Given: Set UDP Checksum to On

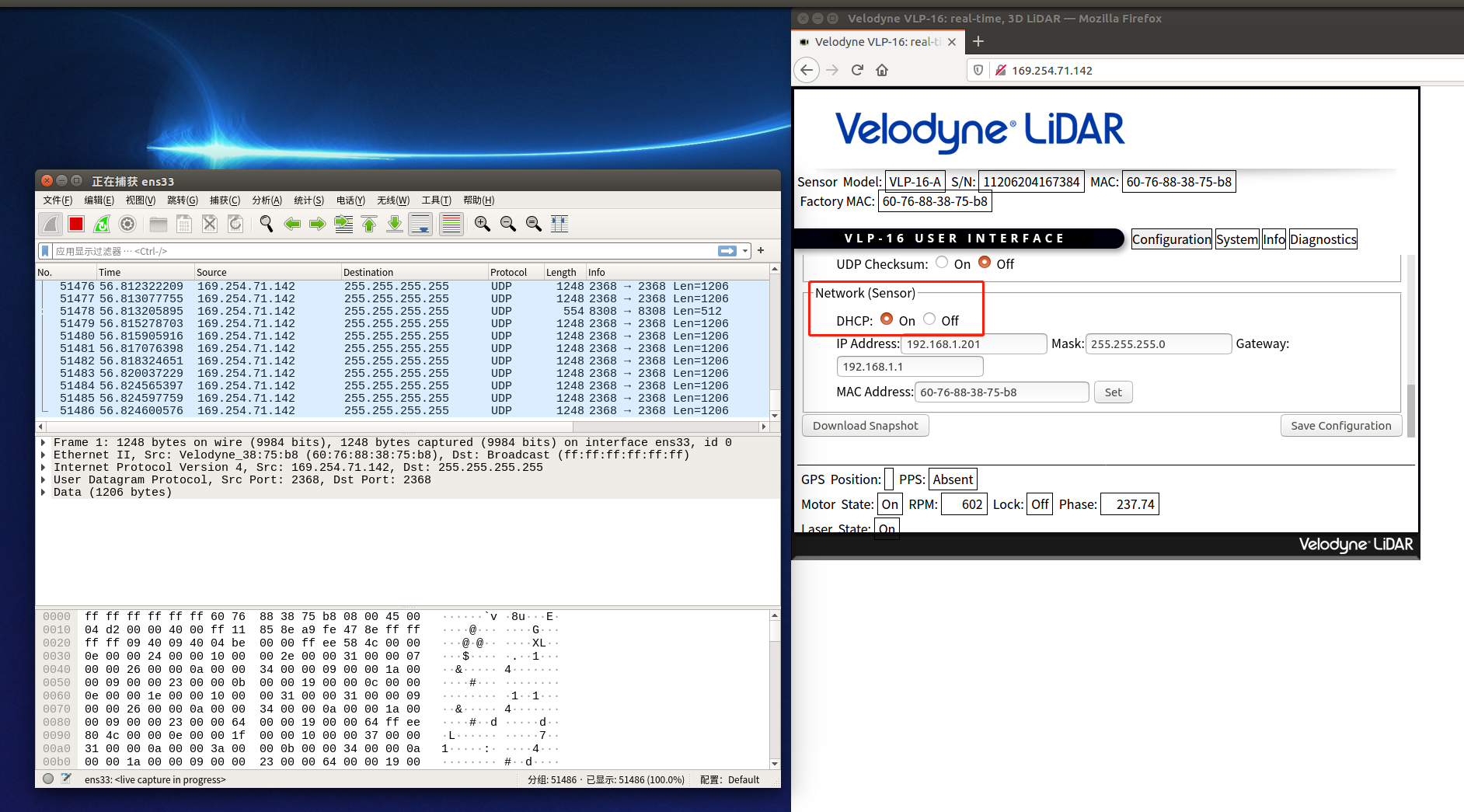Looking at the screenshot, I should pyautogui.click(x=942, y=263).
